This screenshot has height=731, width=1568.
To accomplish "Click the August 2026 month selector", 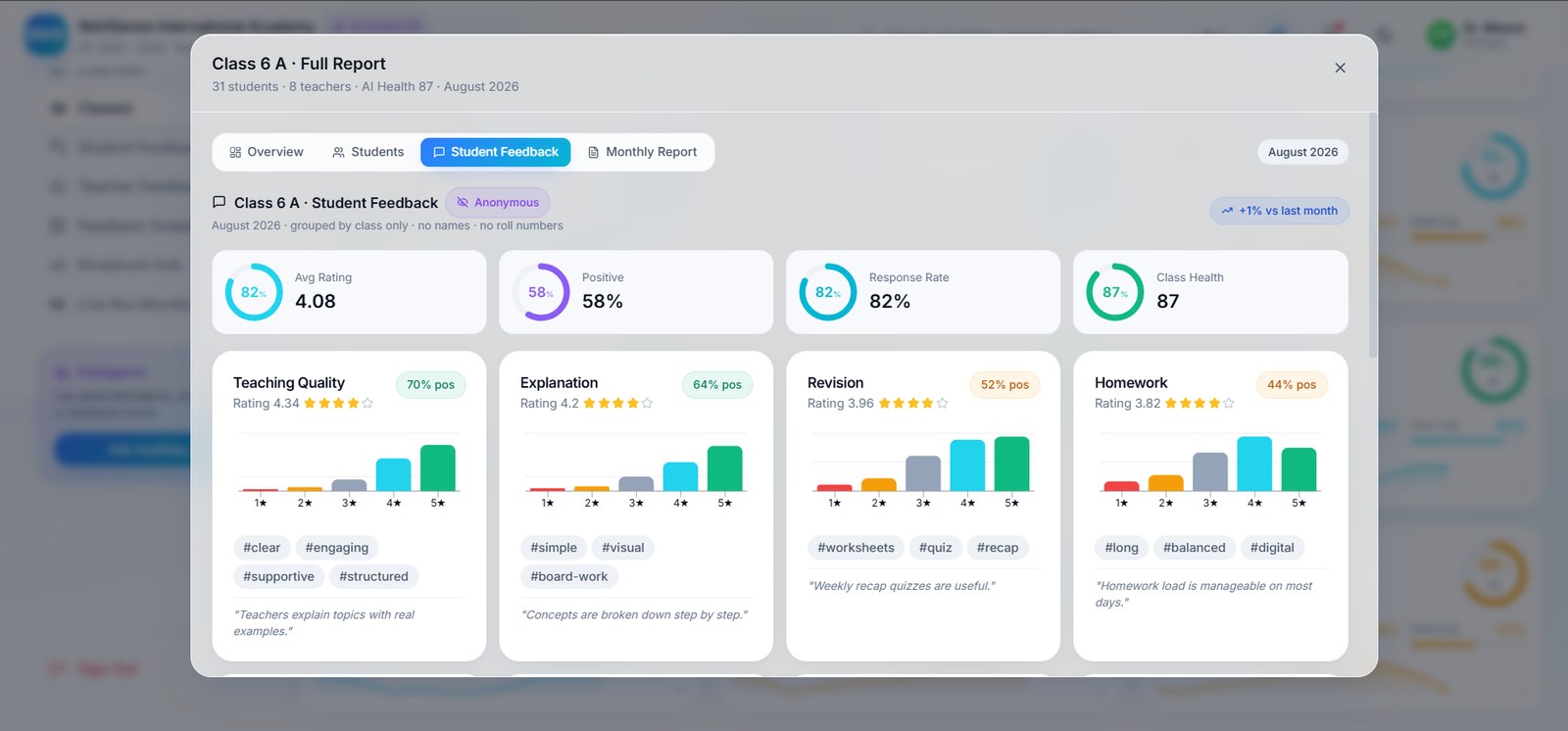I will (x=1302, y=152).
